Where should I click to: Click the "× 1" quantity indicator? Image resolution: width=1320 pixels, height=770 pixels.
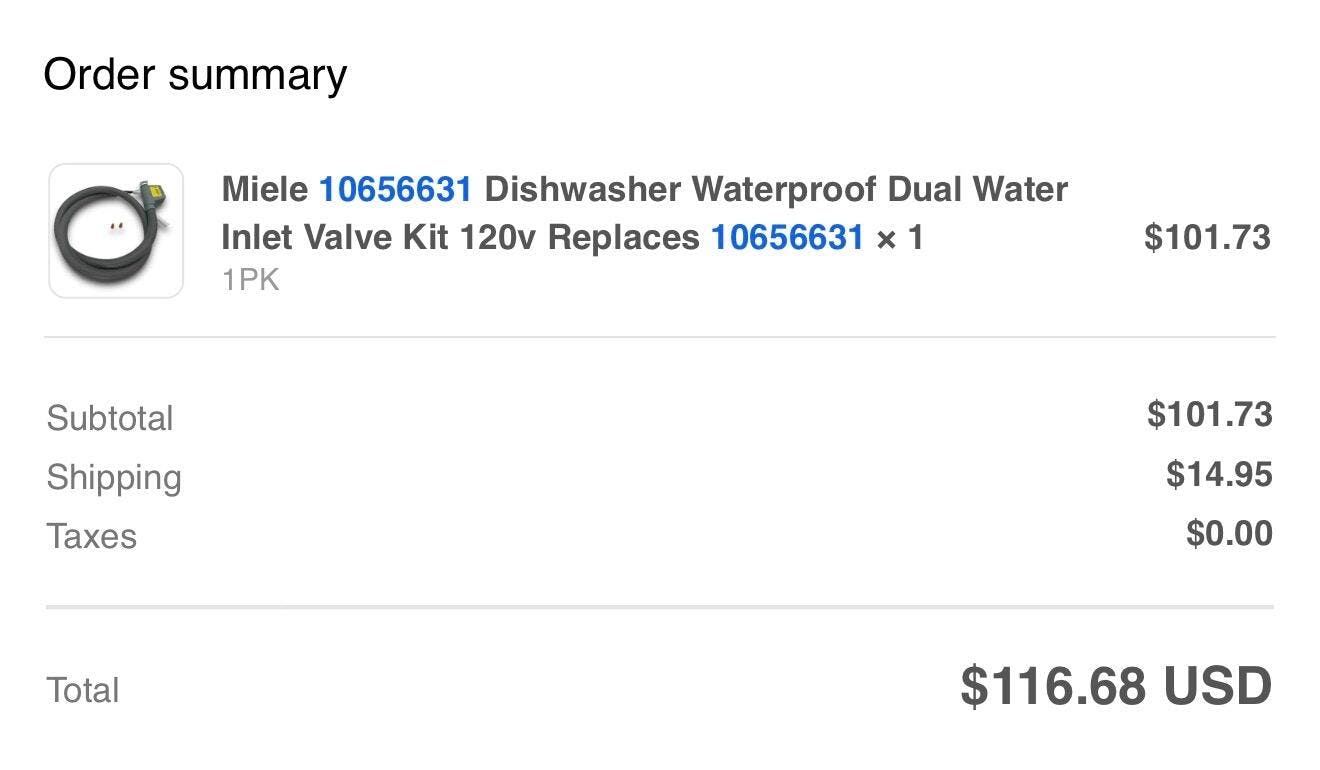tap(900, 238)
